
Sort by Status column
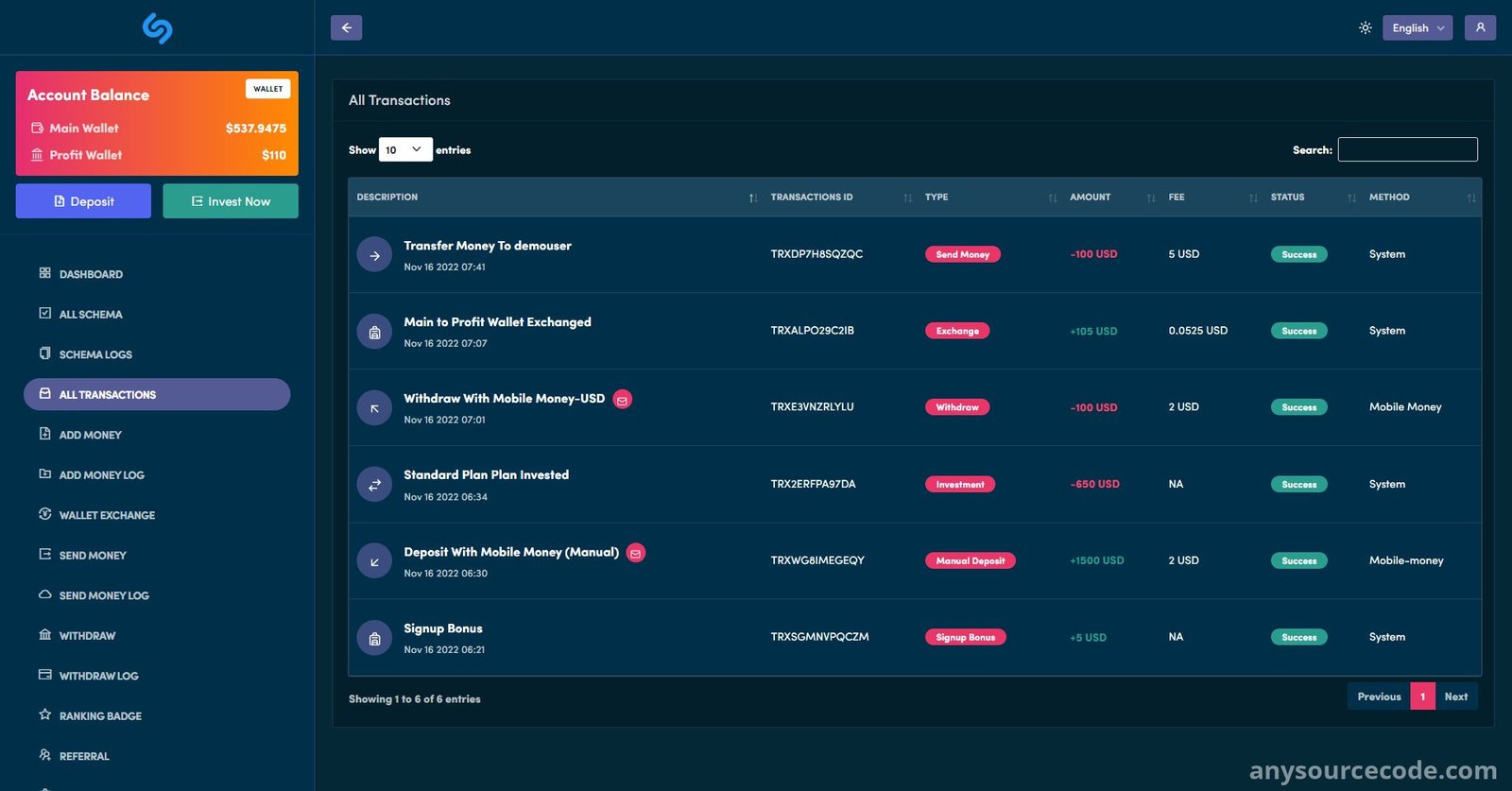click(x=1312, y=198)
